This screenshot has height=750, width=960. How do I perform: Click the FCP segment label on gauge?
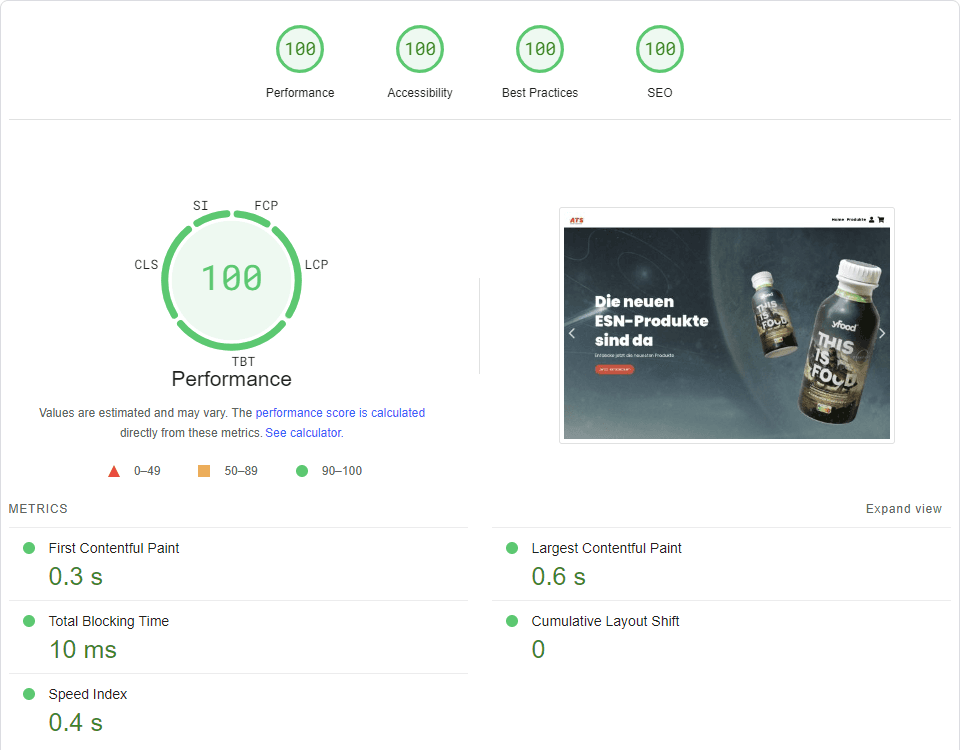point(266,206)
